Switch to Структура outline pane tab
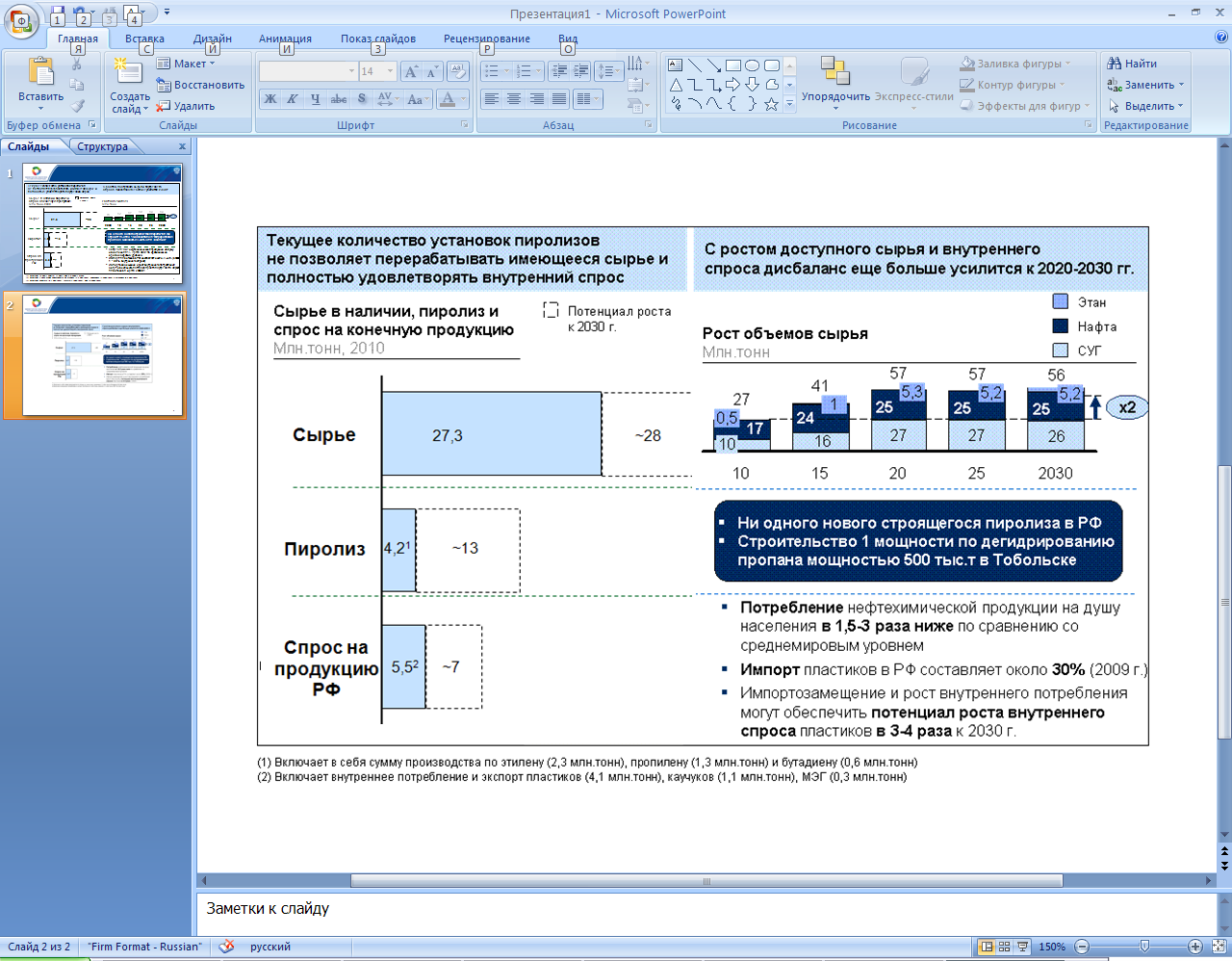 click(x=102, y=146)
